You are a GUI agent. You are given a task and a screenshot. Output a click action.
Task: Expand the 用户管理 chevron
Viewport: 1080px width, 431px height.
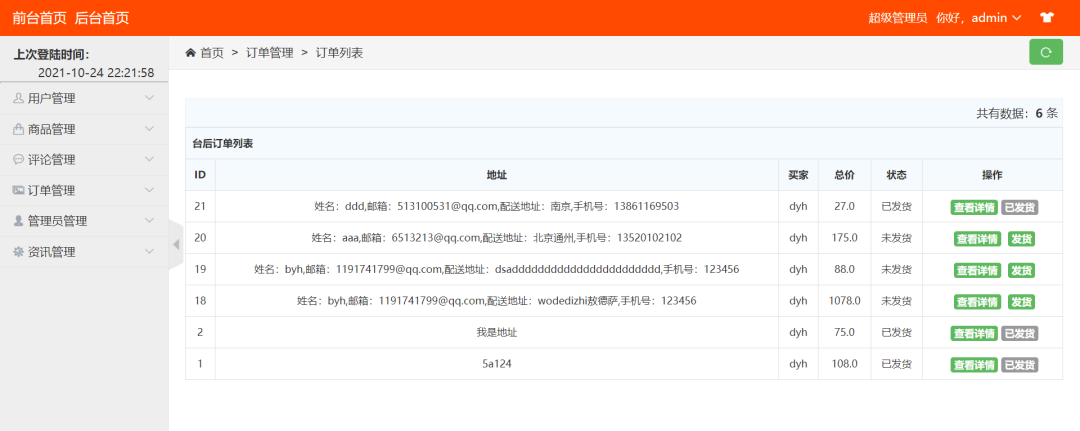pyautogui.click(x=149, y=98)
